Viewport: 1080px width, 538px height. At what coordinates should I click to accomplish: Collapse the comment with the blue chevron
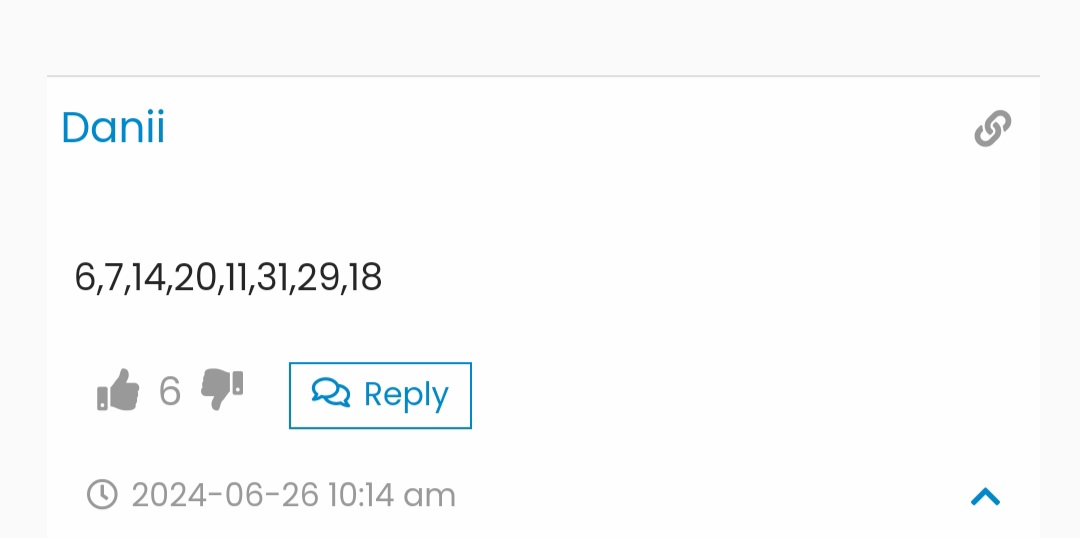pyautogui.click(x=985, y=496)
